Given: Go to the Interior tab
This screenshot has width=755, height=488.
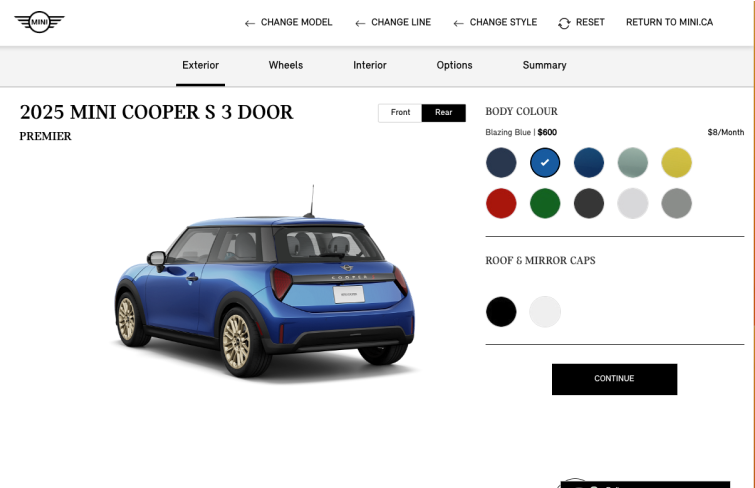Looking at the screenshot, I should click(370, 66).
